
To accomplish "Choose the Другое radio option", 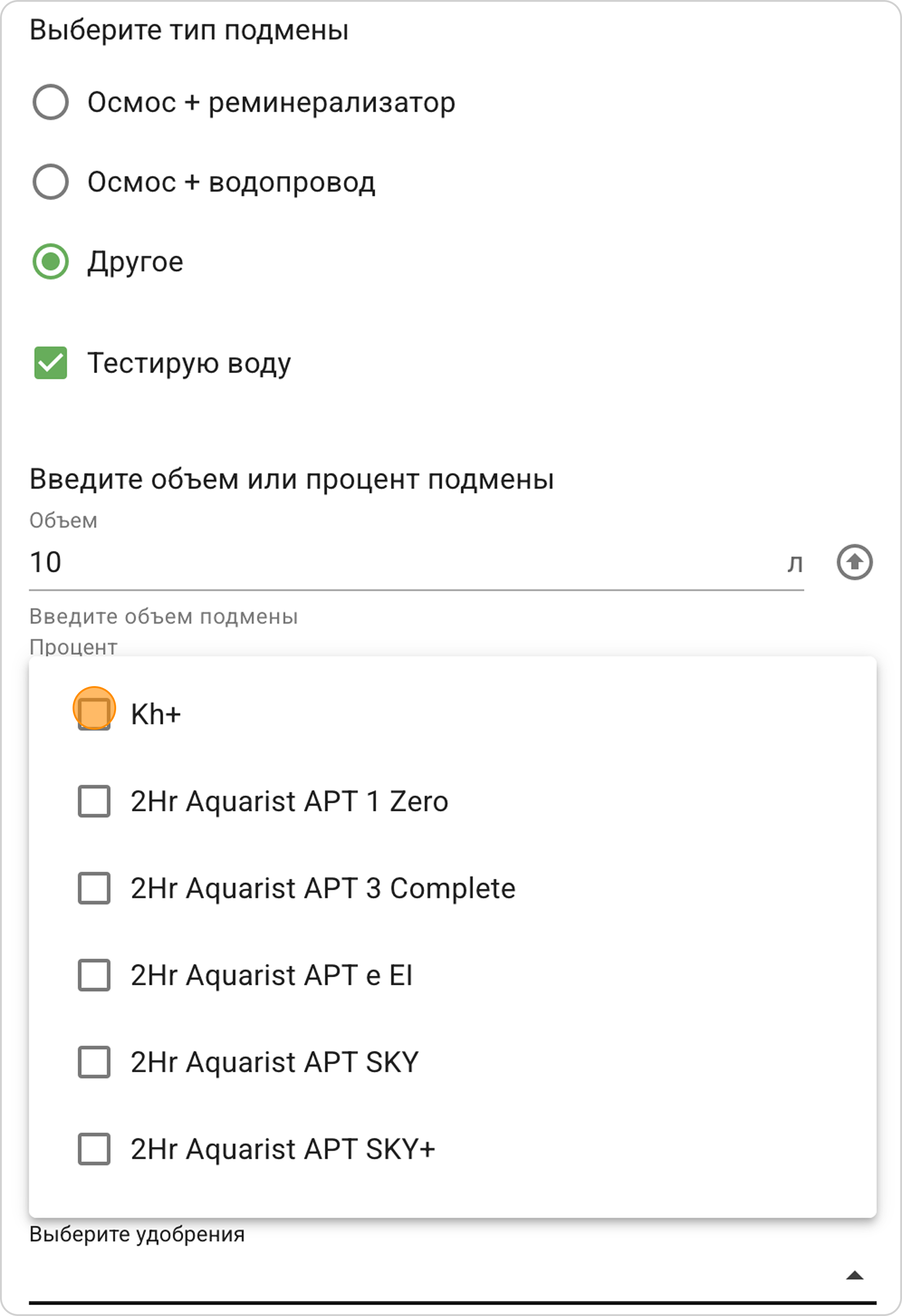I will [51, 262].
